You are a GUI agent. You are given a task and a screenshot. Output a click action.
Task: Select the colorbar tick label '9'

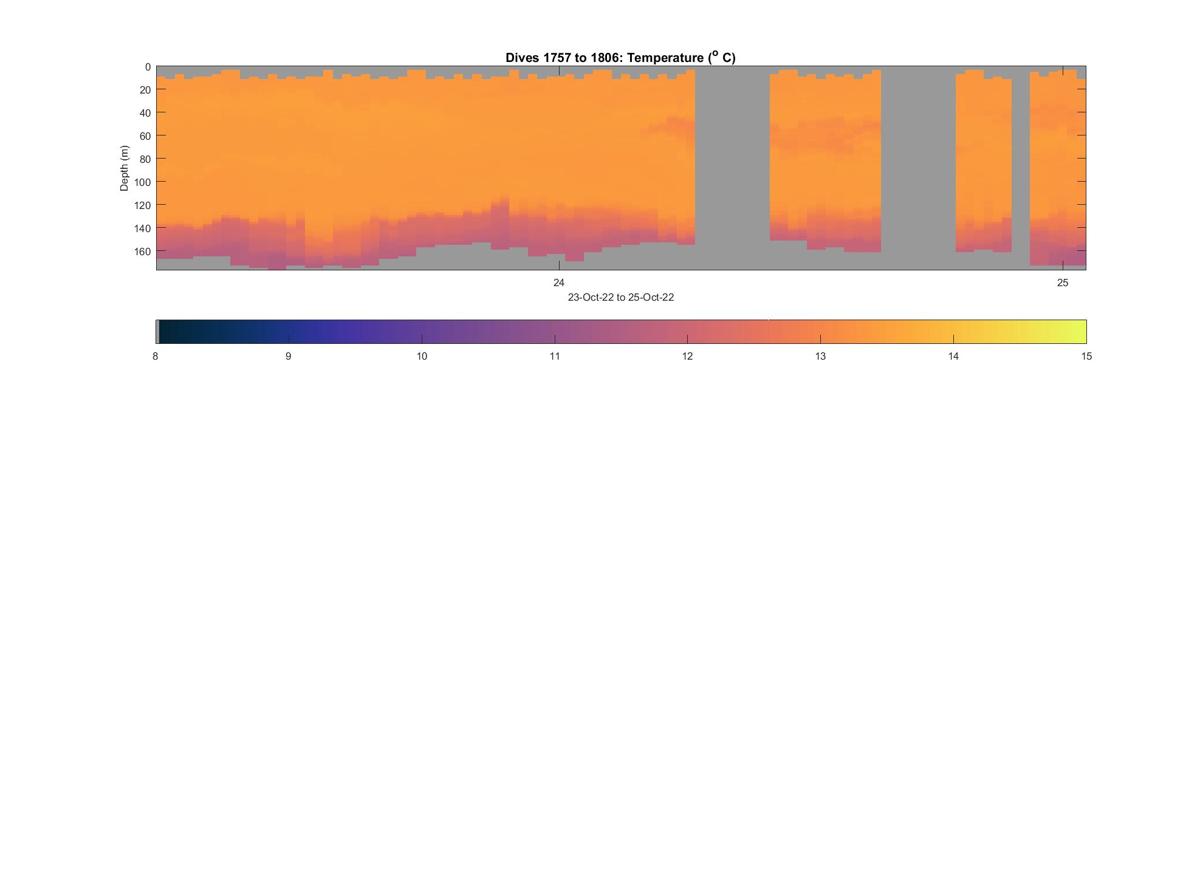289,356
